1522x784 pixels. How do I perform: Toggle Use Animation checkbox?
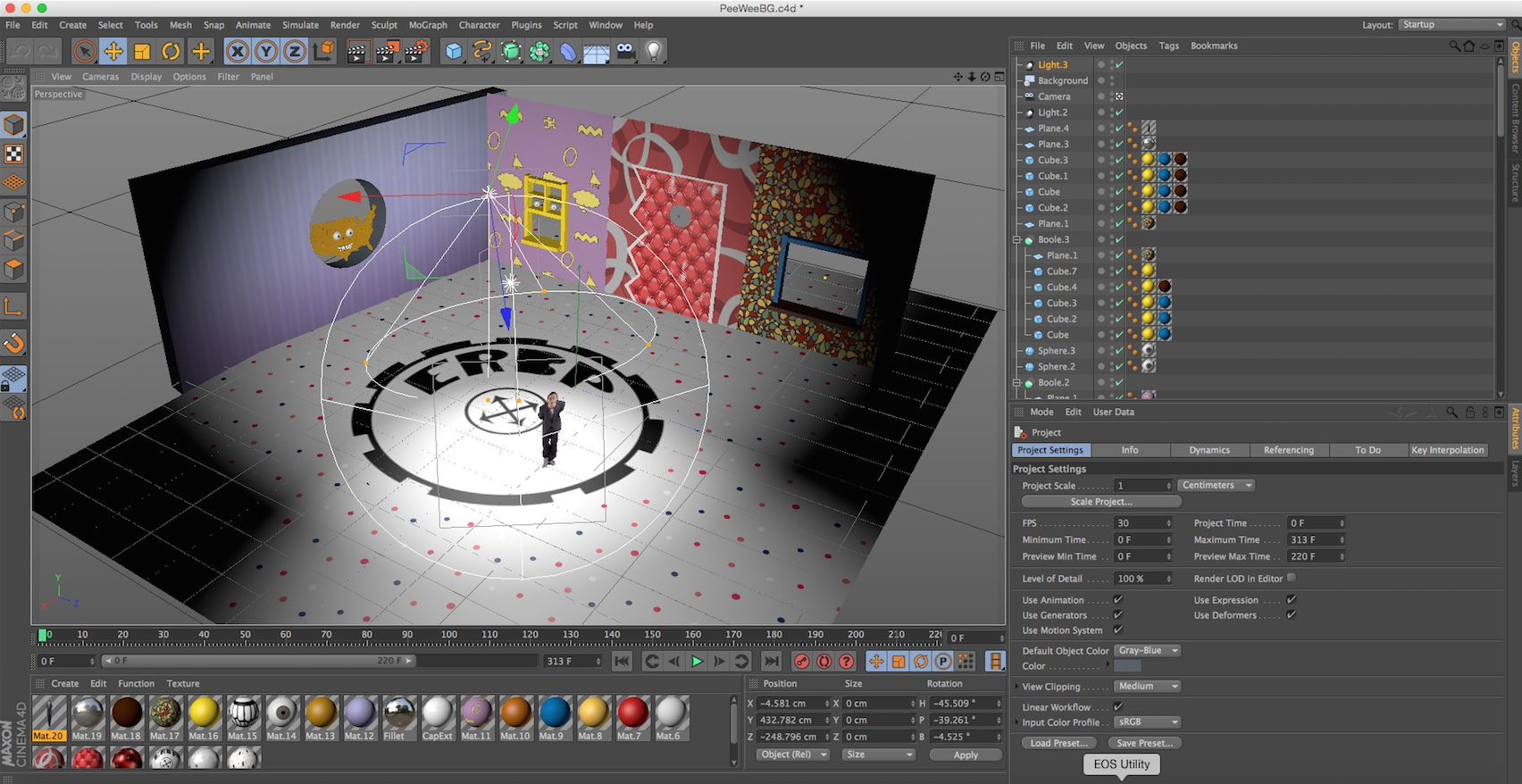[1117, 600]
